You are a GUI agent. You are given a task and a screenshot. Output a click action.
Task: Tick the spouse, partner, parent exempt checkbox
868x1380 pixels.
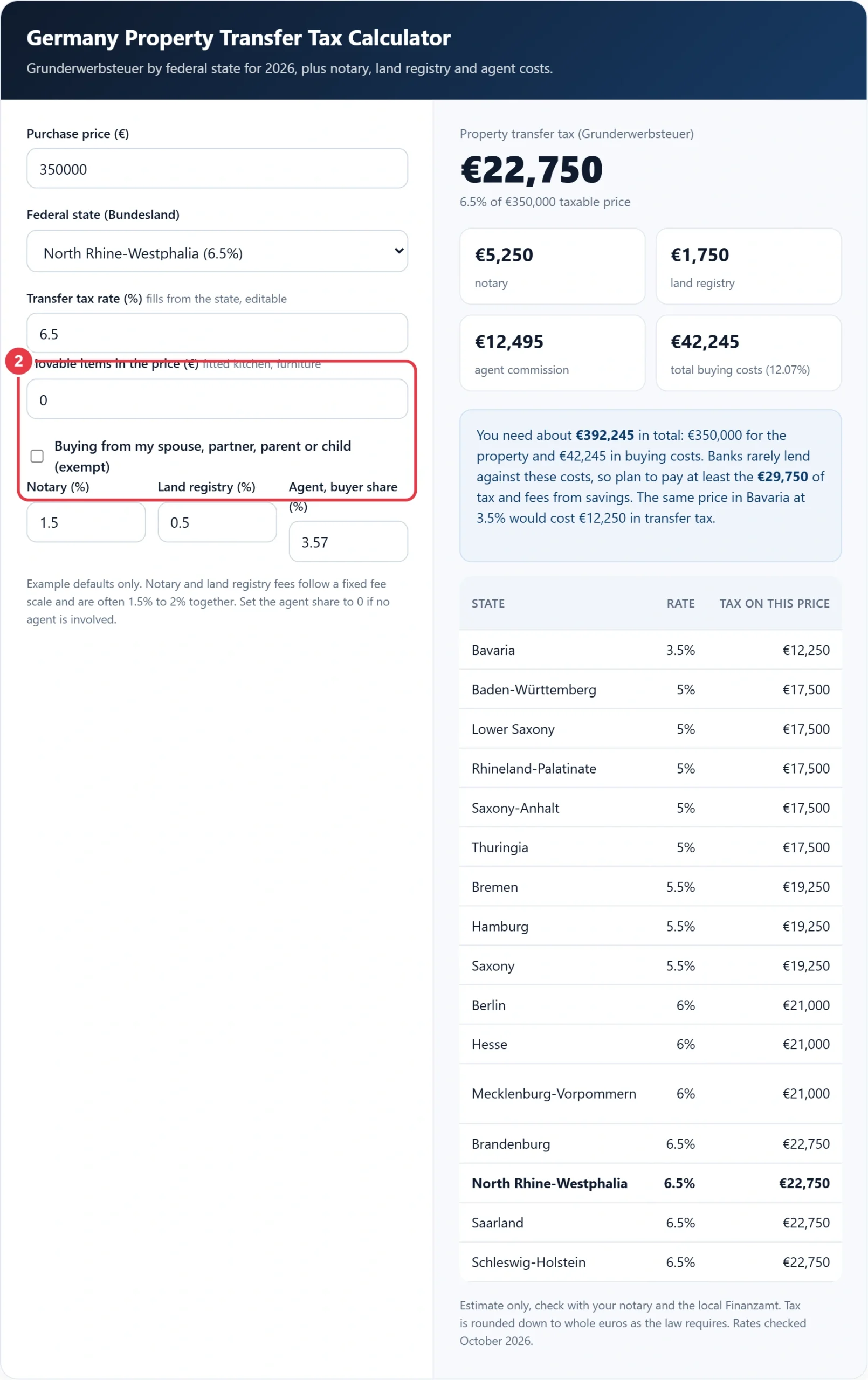click(37, 456)
